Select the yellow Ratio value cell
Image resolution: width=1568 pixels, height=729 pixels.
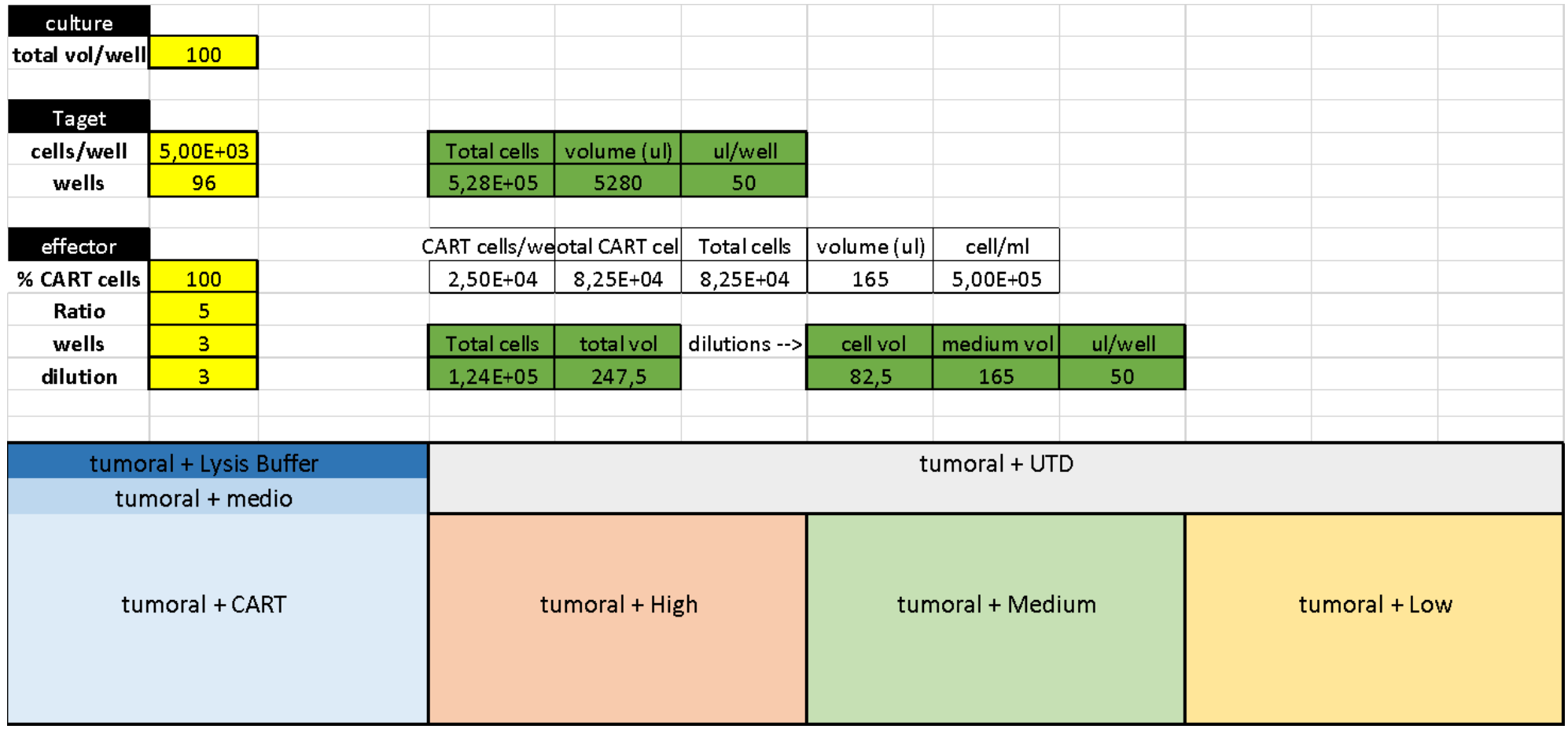coord(203,311)
